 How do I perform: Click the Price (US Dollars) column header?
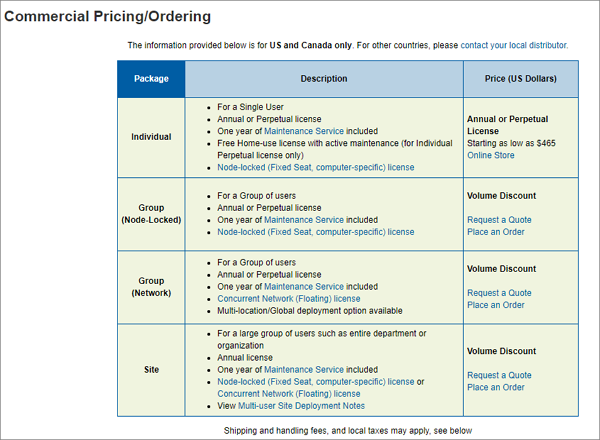520,79
